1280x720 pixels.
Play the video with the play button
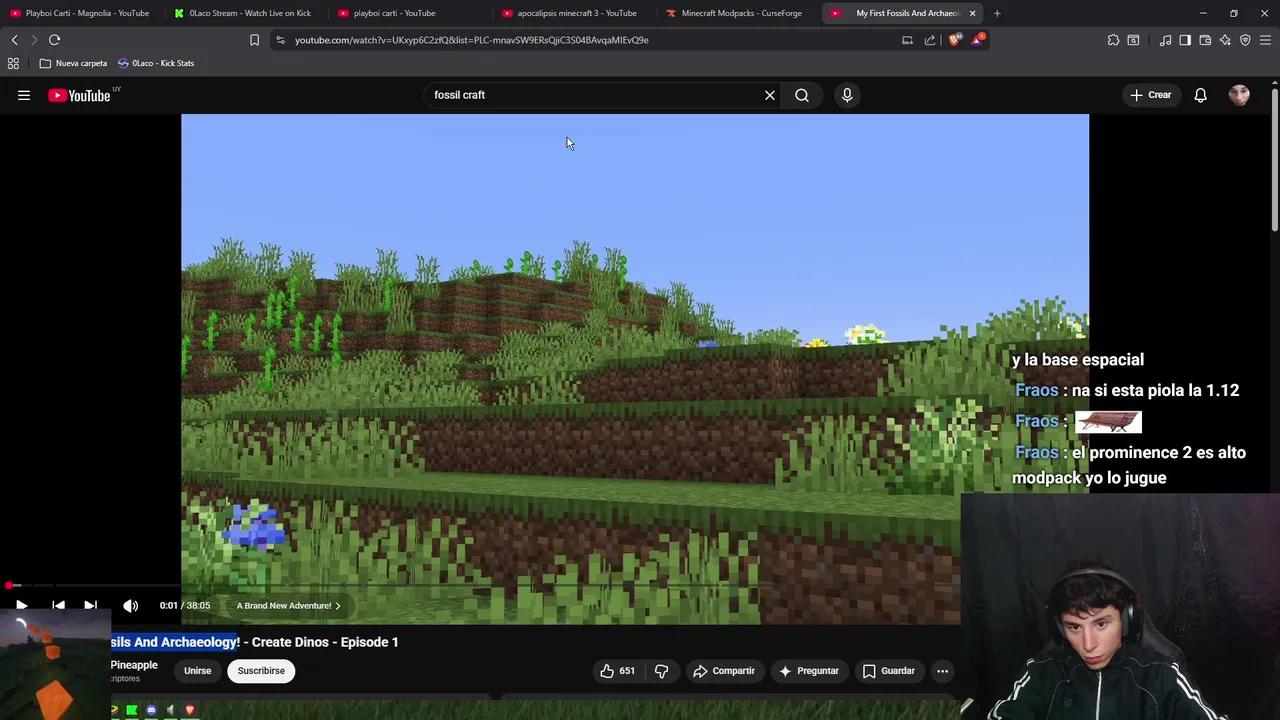pos(21,605)
